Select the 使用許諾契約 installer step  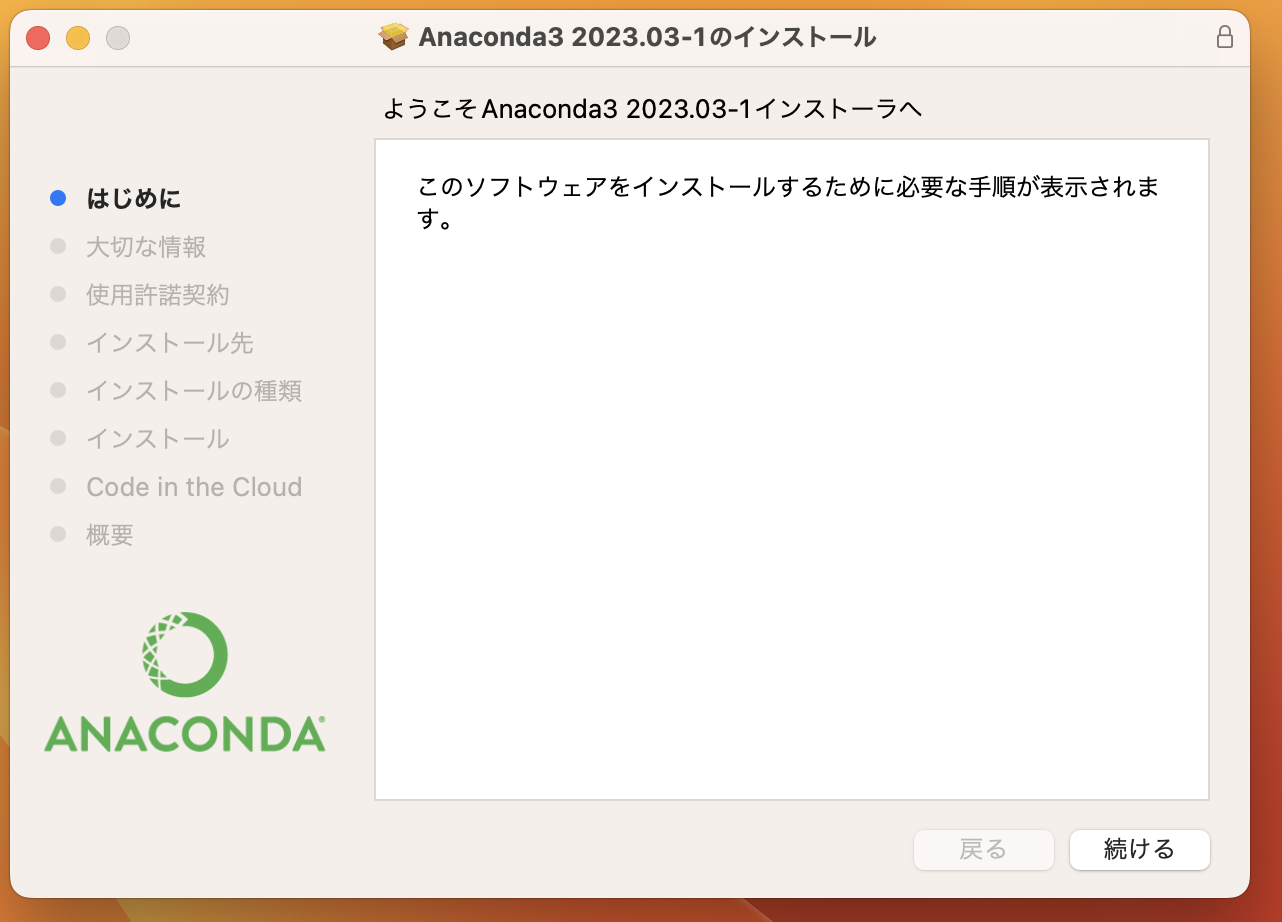tap(157, 295)
